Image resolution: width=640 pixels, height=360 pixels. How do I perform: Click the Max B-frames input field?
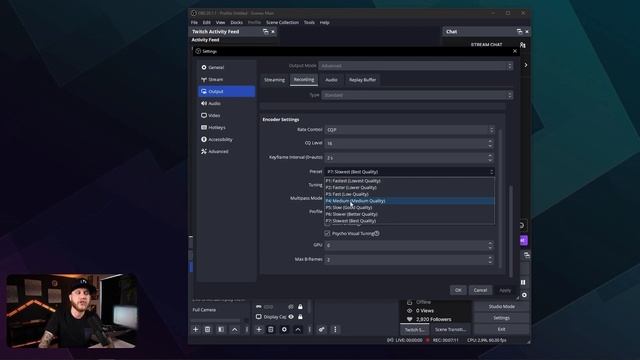tap(409, 260)
